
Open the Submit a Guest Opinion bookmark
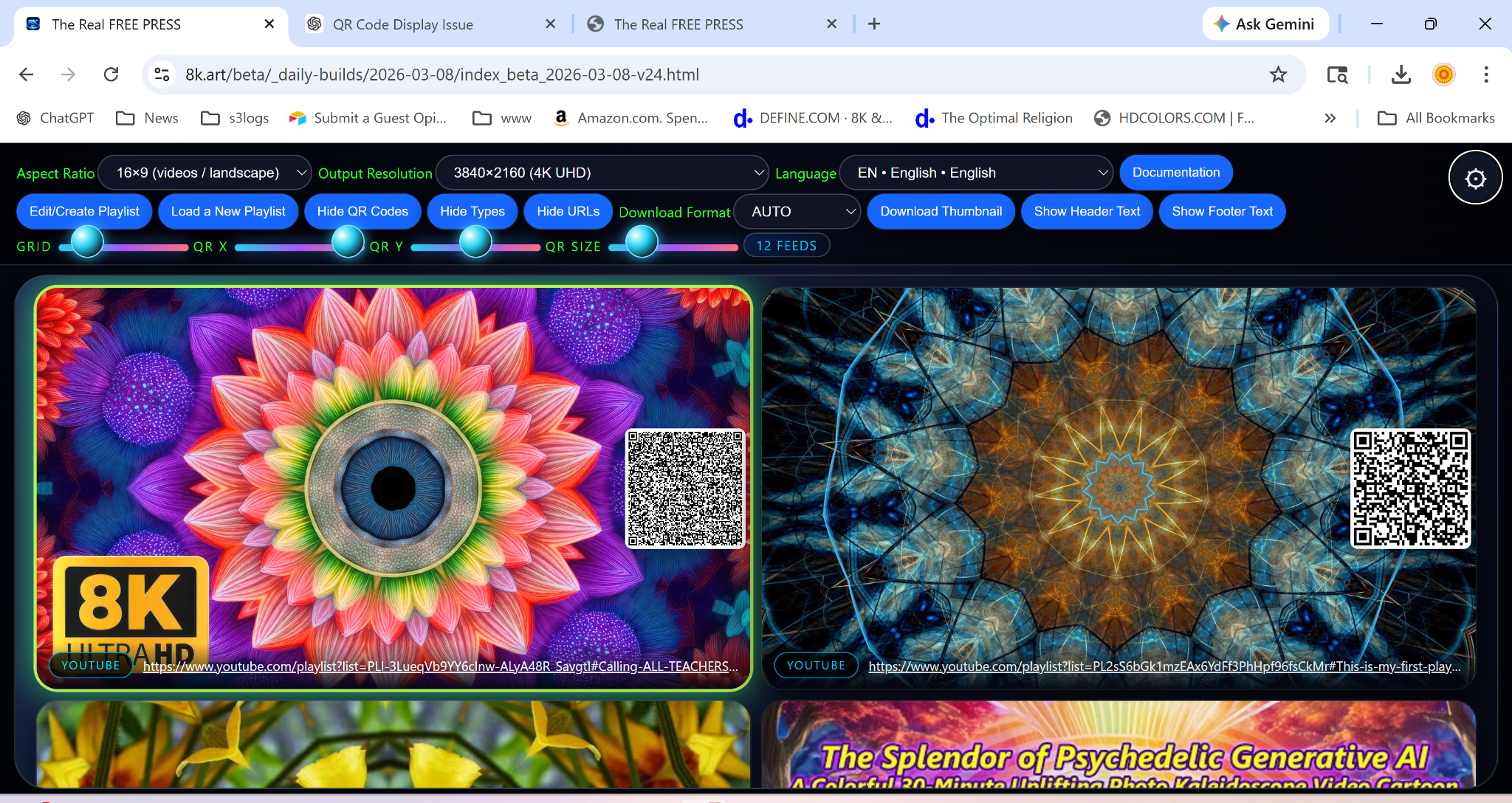[x=368, y=118]
